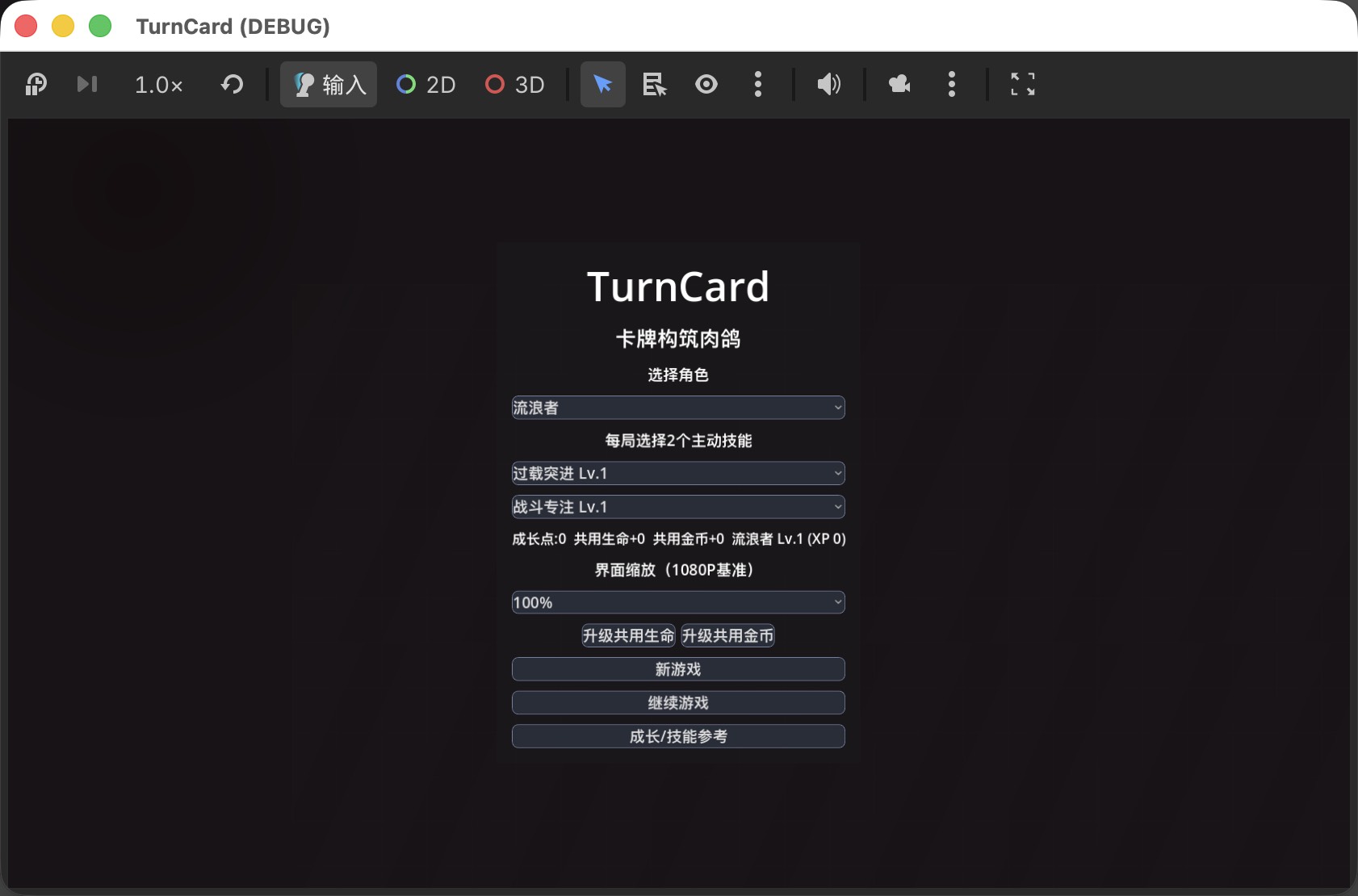1358x896 pixels.
Task: Click the TurnCard (DEBUG) window title
Action: click(233, 27)
